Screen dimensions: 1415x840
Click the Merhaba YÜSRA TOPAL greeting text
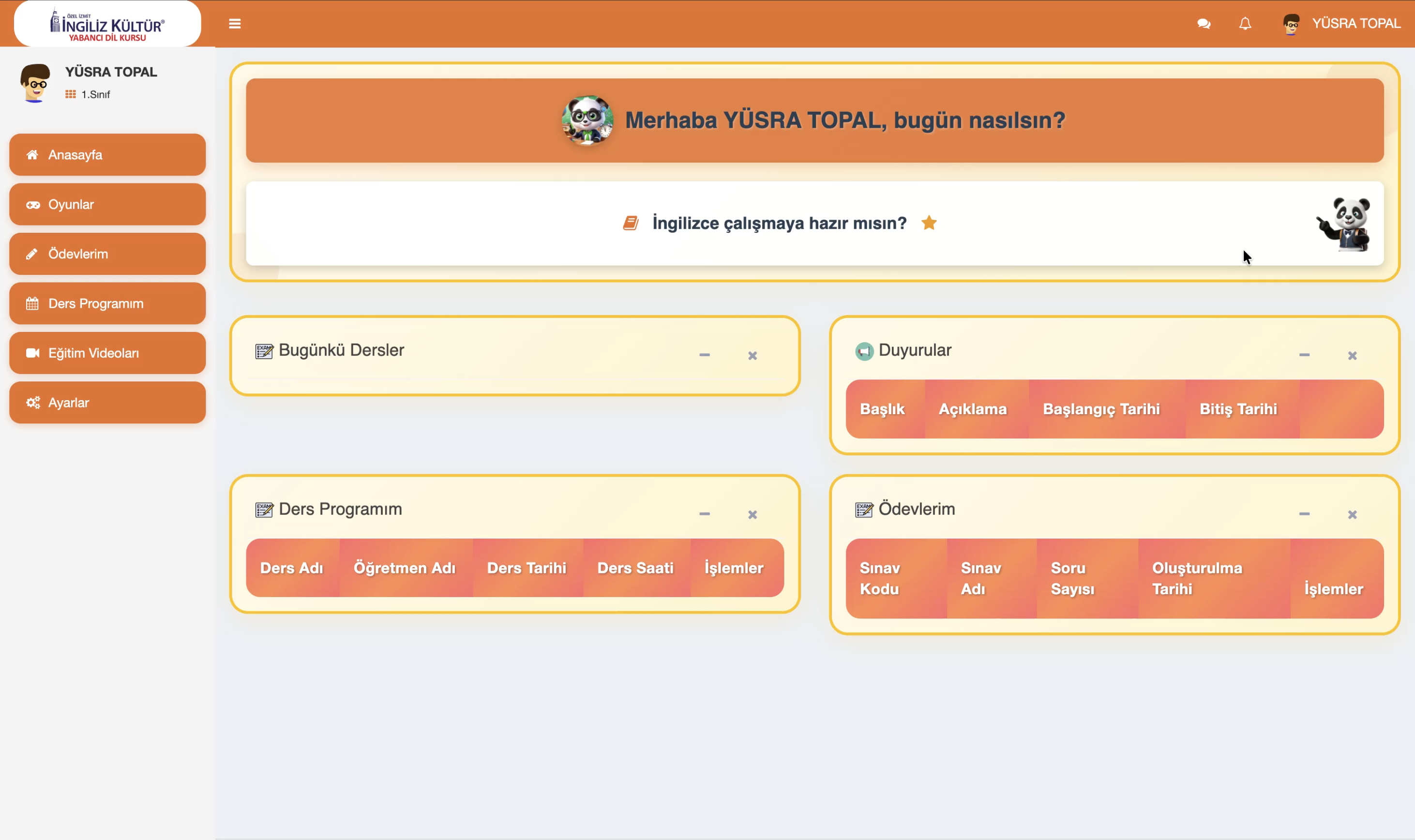845,120
